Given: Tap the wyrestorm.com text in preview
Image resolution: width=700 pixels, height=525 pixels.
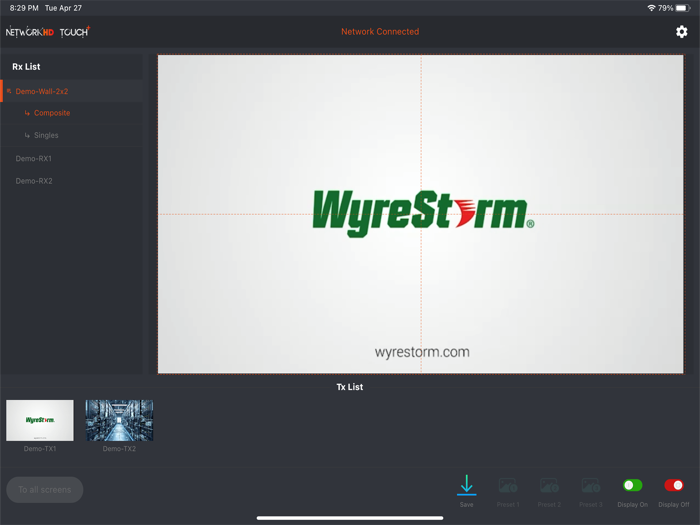Looking at the screenshot, I should (422, 352).
